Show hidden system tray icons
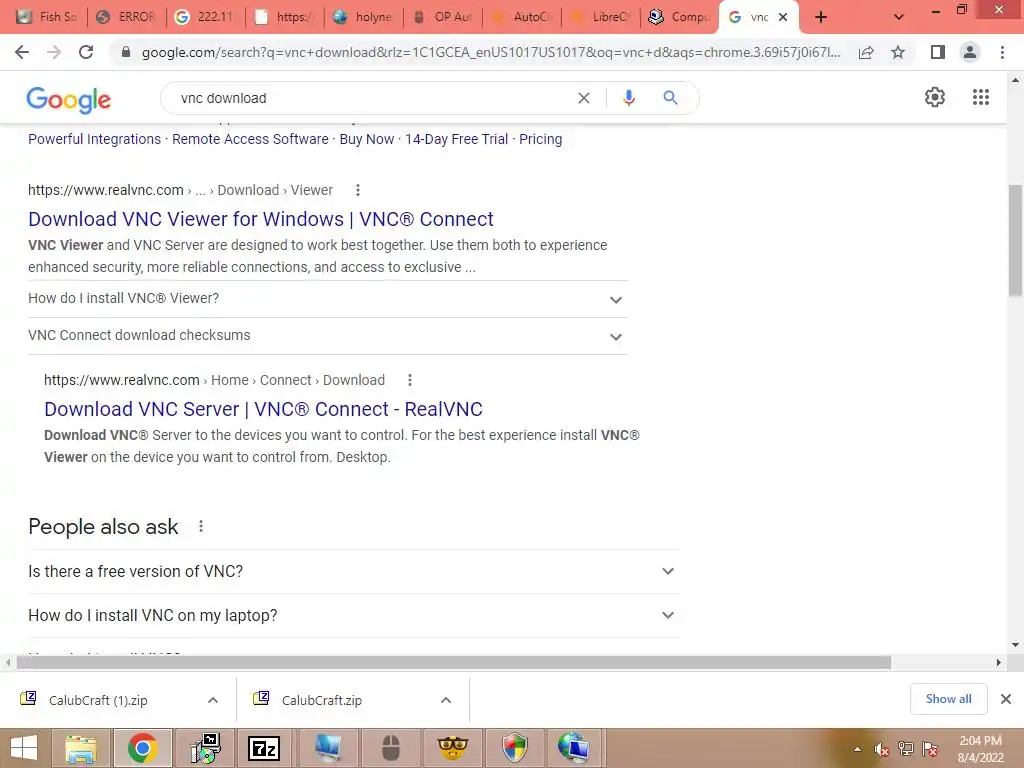The width and height of the screenshot is (1024, 768). [x=857, y=749]
